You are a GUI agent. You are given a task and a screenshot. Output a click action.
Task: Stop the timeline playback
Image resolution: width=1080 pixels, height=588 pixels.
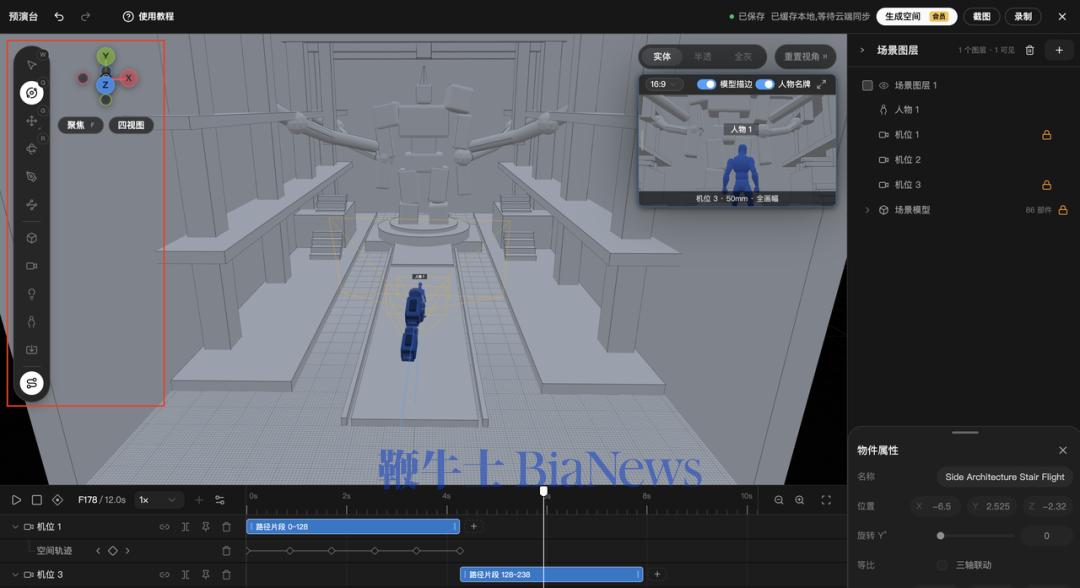click(x=37, y=500)
